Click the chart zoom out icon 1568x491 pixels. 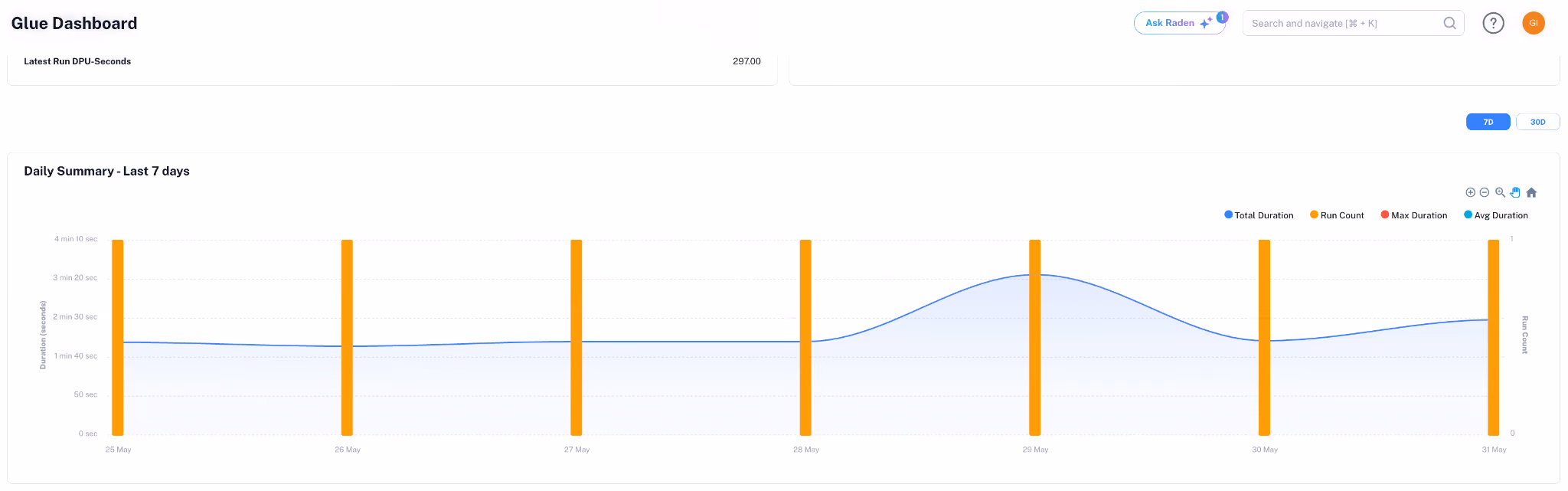coord(1485,192)
